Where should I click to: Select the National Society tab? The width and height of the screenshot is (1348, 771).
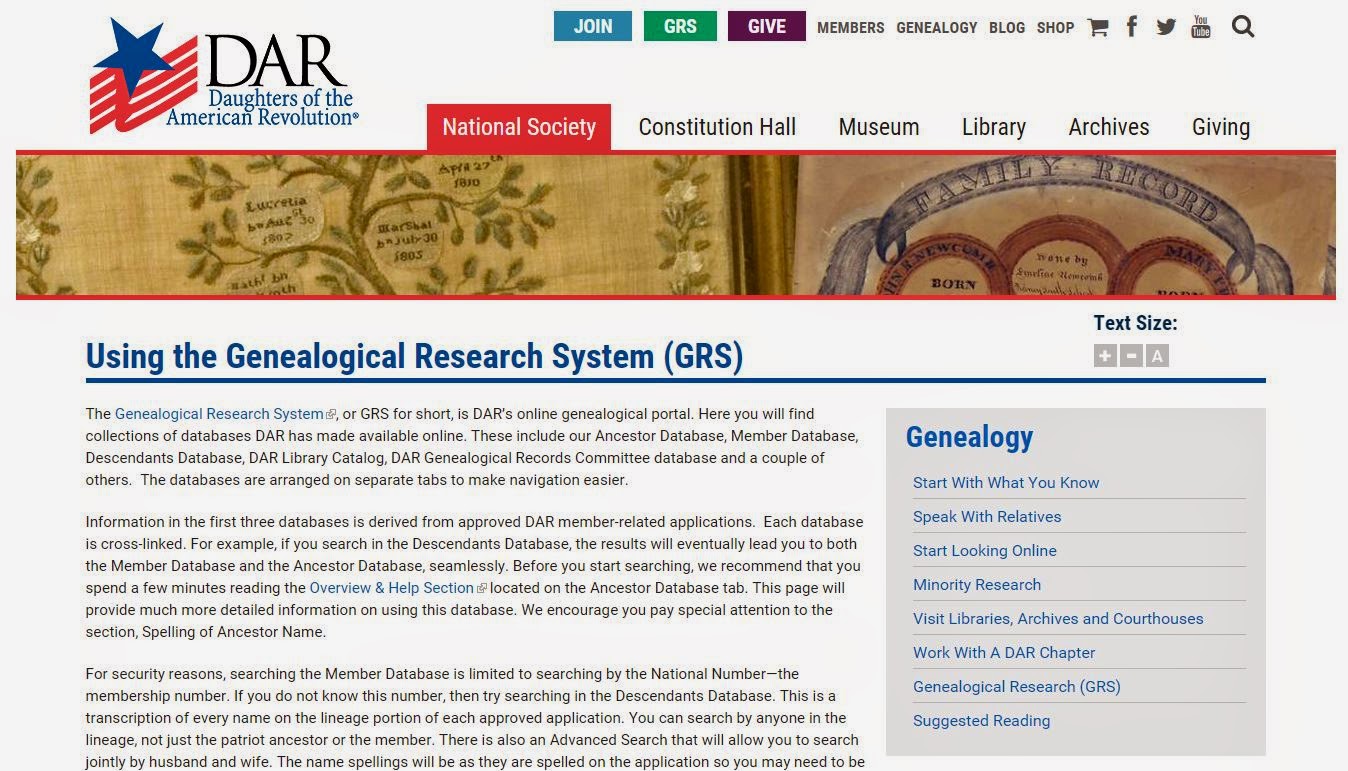[x=519, y=127]
